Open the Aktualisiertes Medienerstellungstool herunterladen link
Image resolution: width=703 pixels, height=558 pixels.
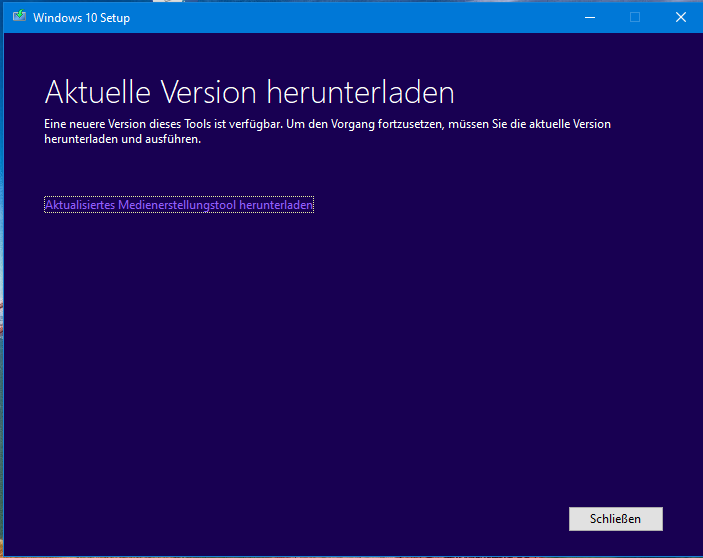coord(179,205)
